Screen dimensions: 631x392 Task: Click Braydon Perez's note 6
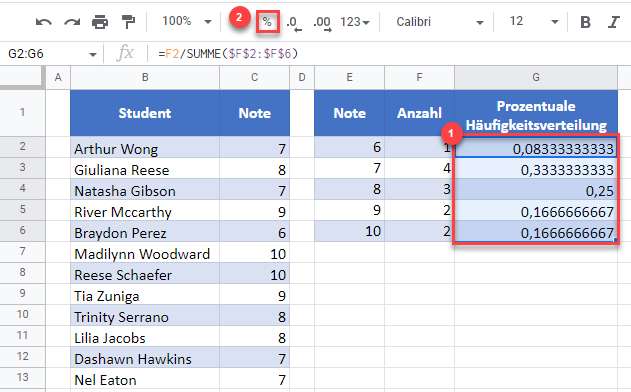tap(254, 231)
